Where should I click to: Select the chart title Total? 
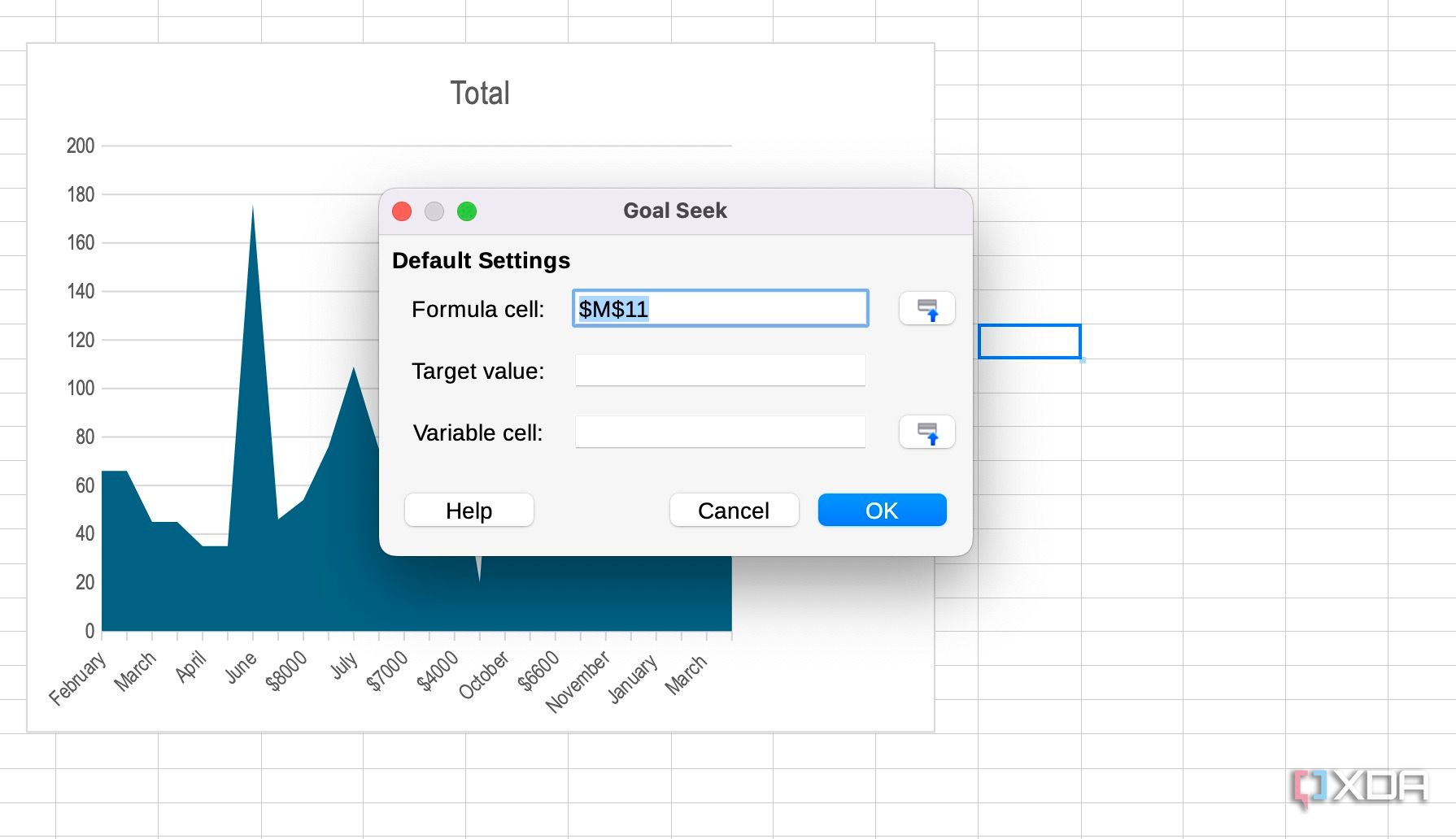coord(480,93)
